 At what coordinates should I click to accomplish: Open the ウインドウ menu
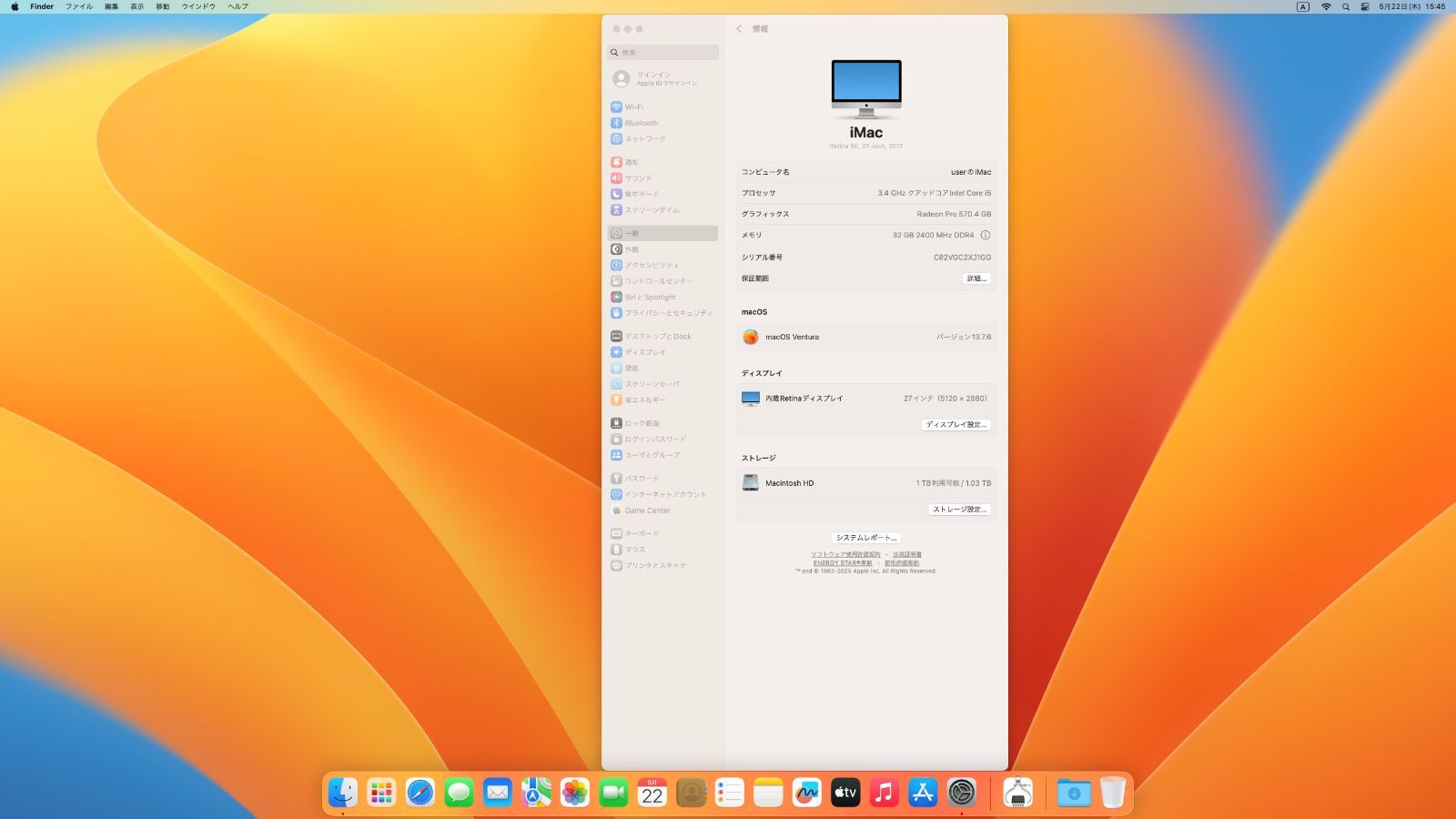(198, 6)
